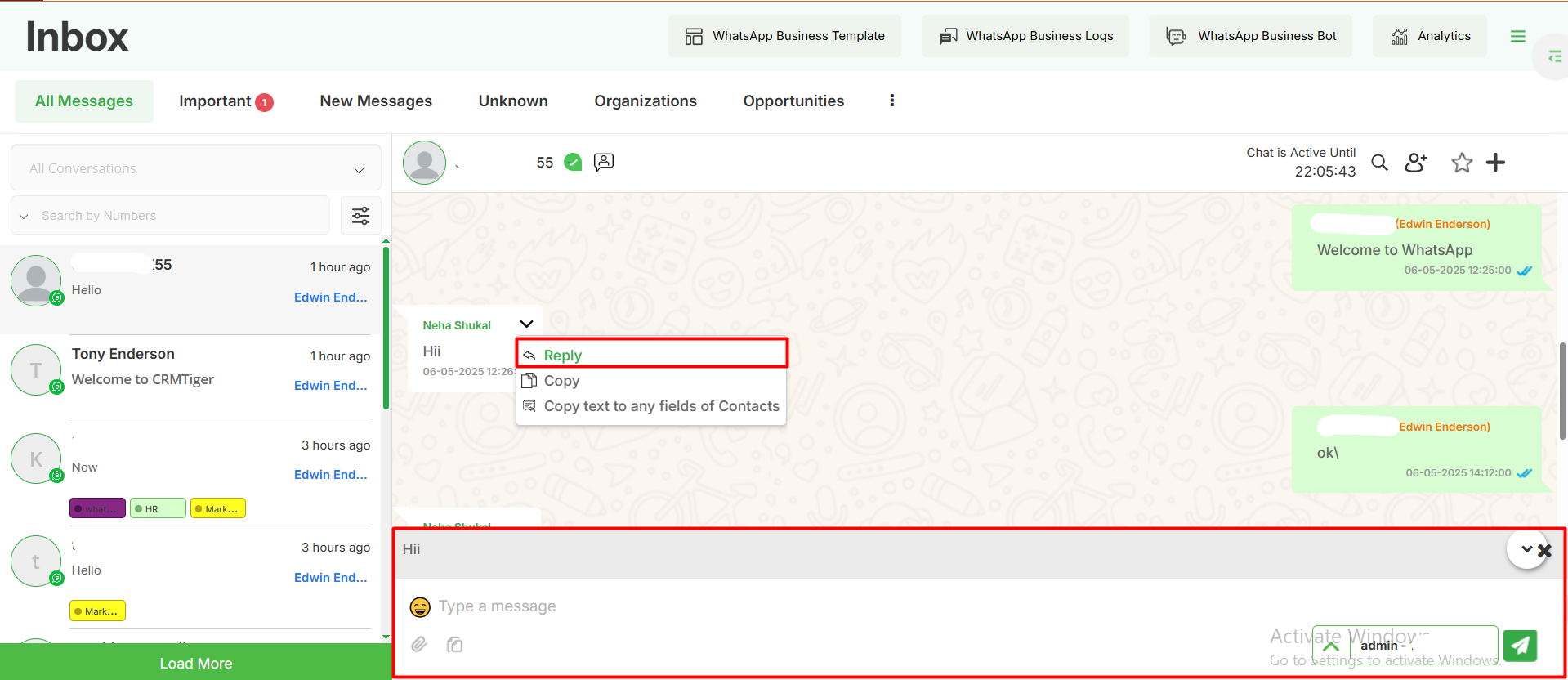This screenshot has width=1568, height=680.
Task: Click the scroll-to-bottom chevron button
Action: click(x=1526, y=549)
